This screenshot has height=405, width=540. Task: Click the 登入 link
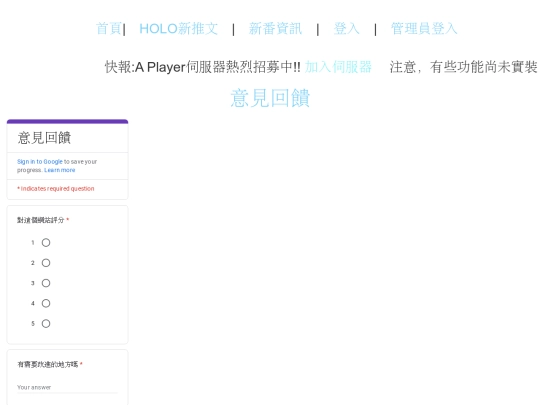[346, 29]
